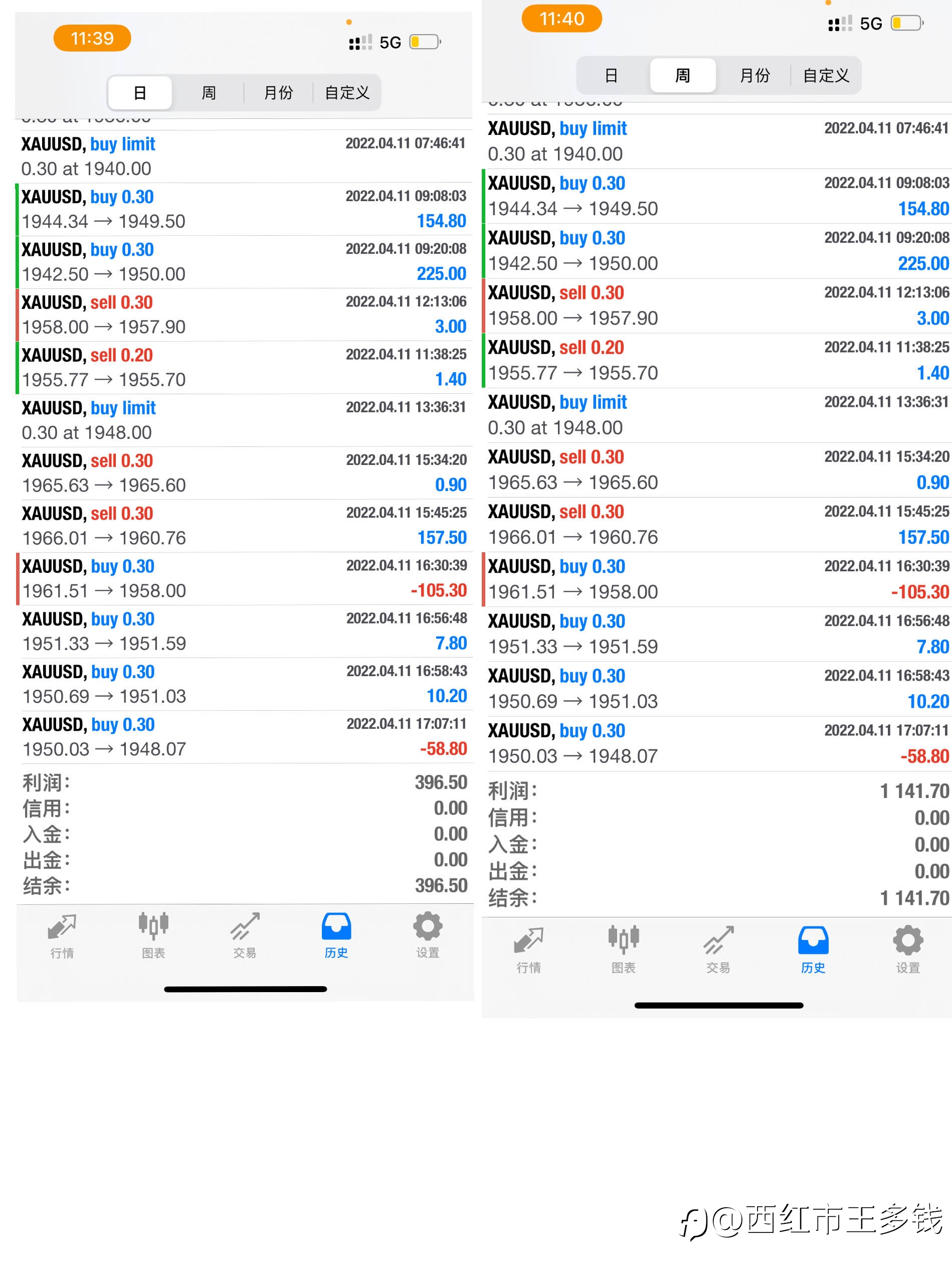Open 设置 gear icon in left screenshot
This screenshot has height=1270, width=952.
click(428, 935)
